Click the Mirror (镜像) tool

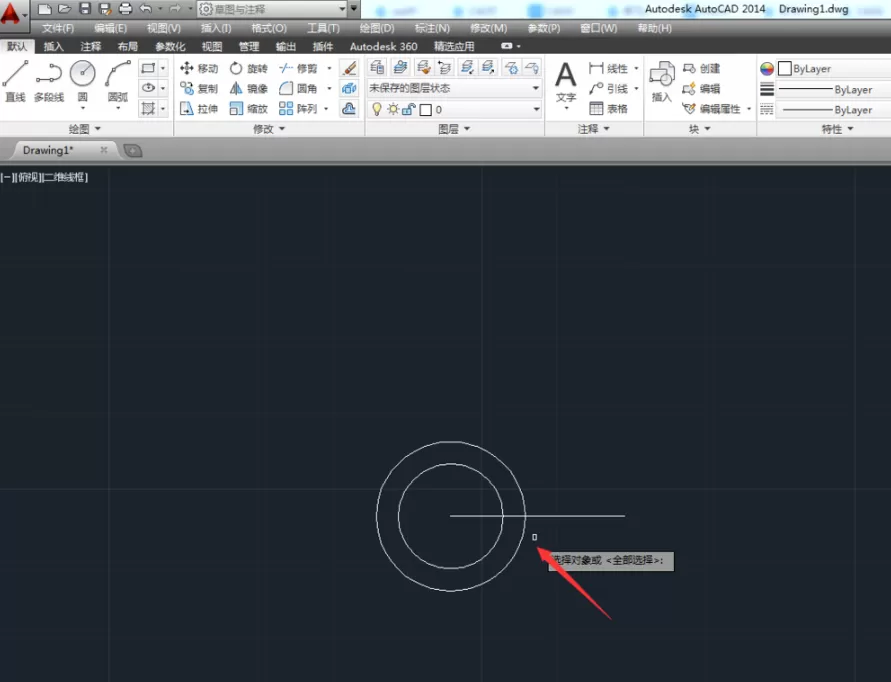tap(248, 89)
